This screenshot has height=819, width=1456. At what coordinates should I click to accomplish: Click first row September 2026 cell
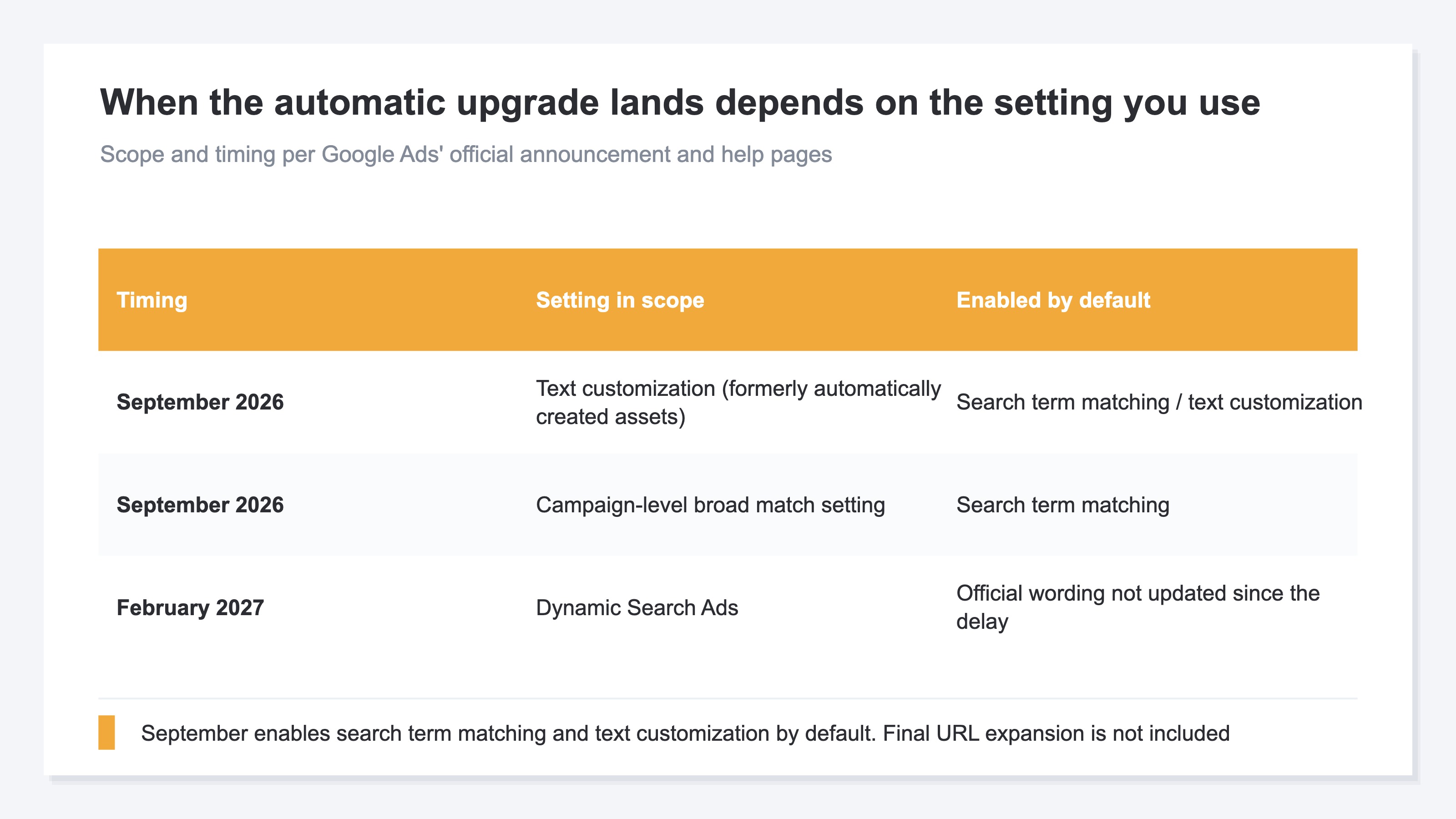(200, 402)
